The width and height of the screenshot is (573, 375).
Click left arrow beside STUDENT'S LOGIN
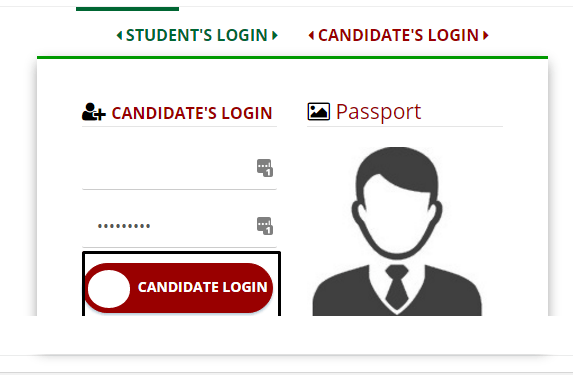(119, 35)
